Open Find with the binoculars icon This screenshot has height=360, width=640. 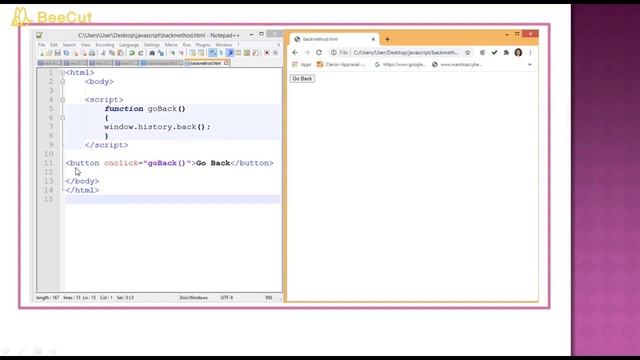(x=152, y=53)
